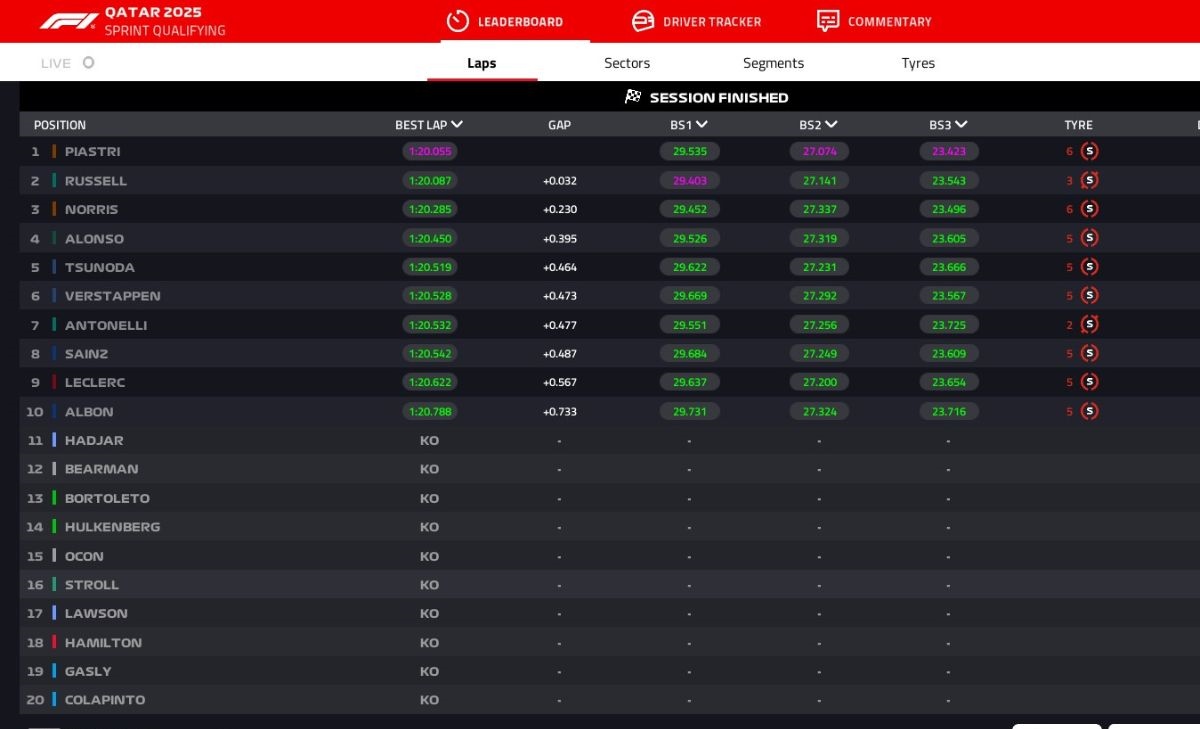Click Albon's soft tyre icon

1090,411
